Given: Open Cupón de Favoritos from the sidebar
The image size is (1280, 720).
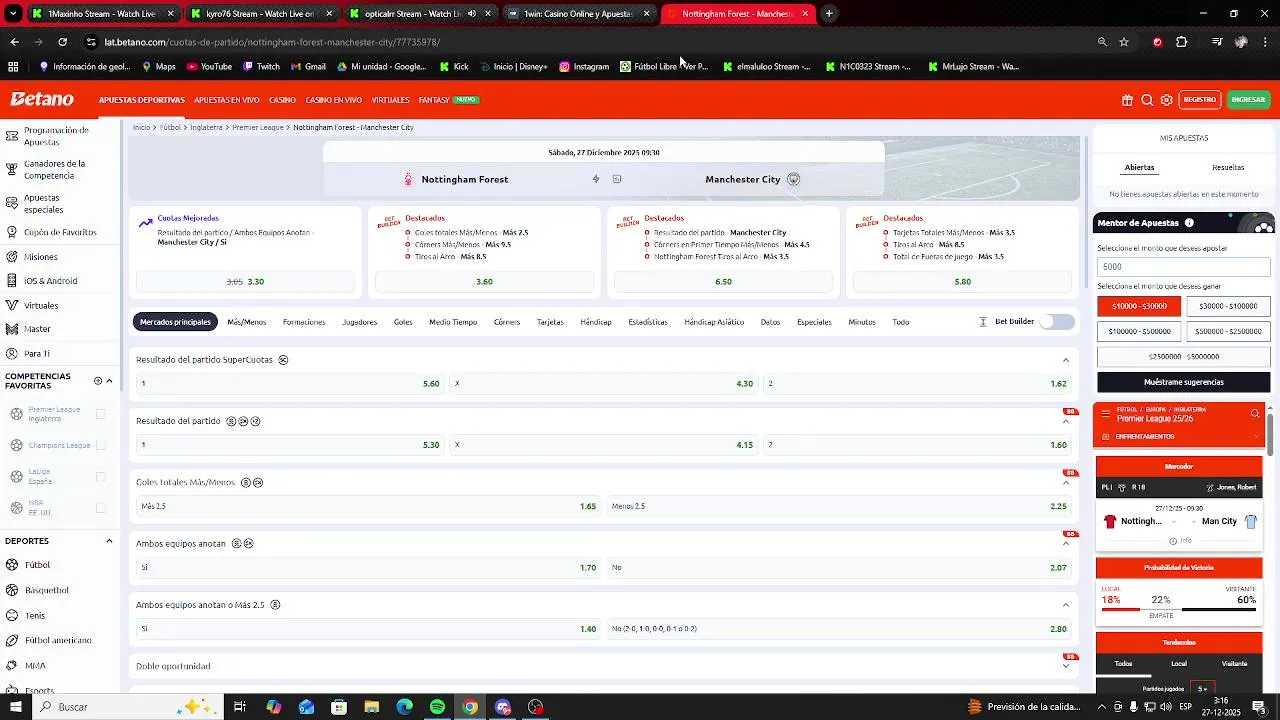Looking at the screenshot, I should (60, 232).
